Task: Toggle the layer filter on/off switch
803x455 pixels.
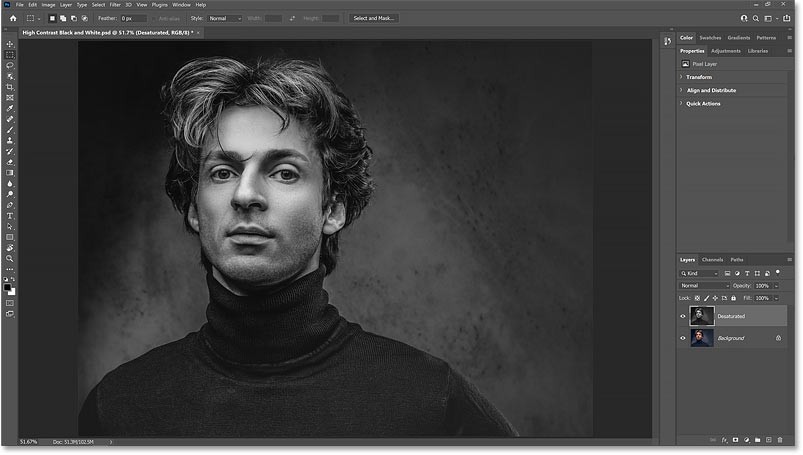Action: (777, 273)
